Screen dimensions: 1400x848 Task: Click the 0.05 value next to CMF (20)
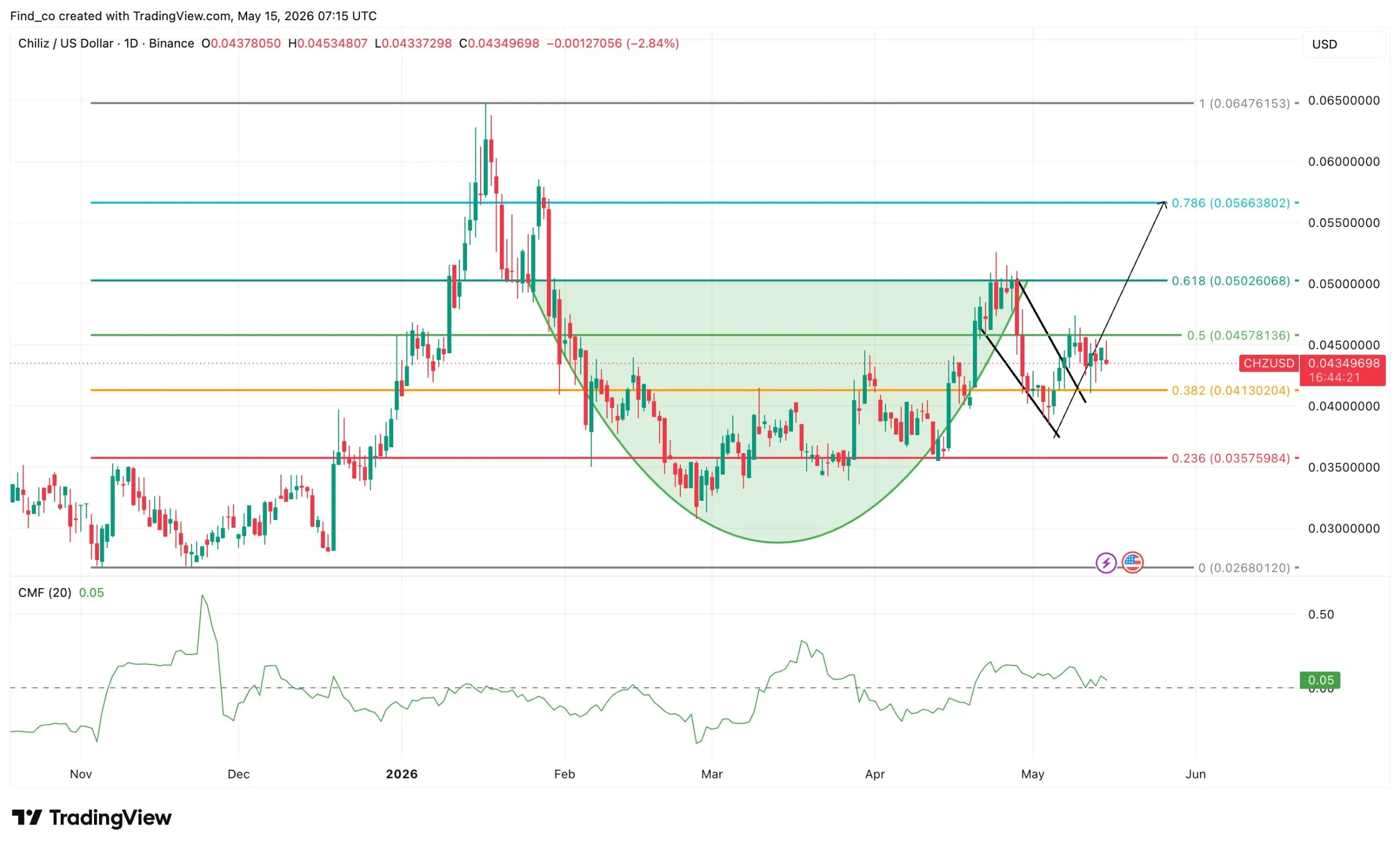[91, 593]
